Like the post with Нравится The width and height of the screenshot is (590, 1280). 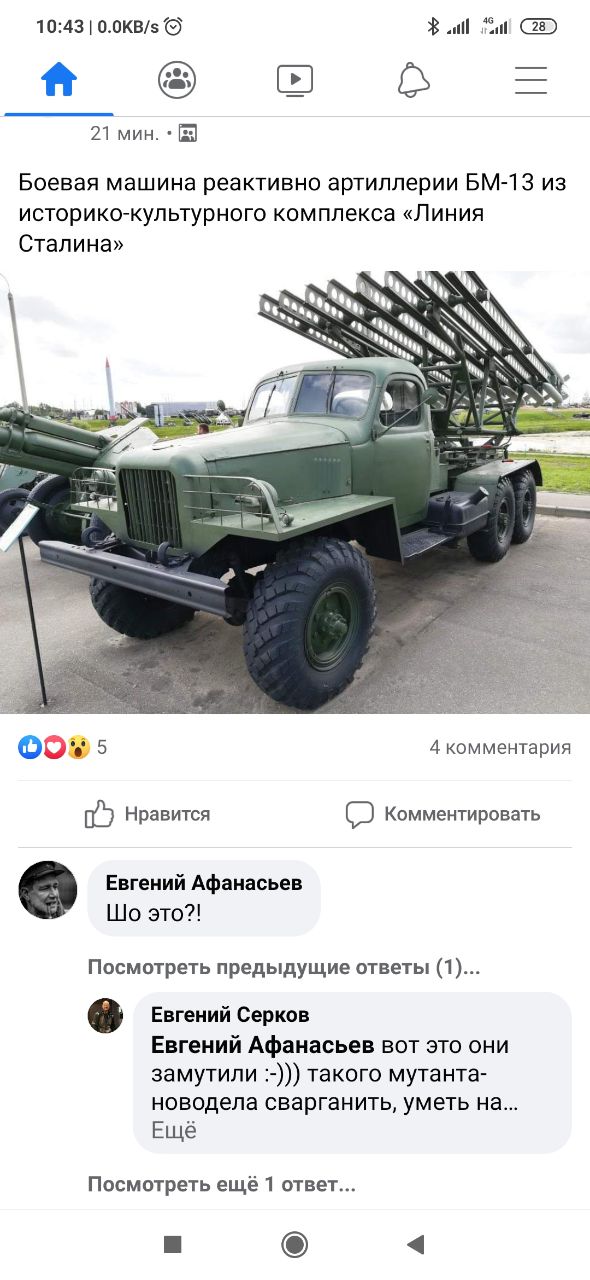(x=147, y=814)
